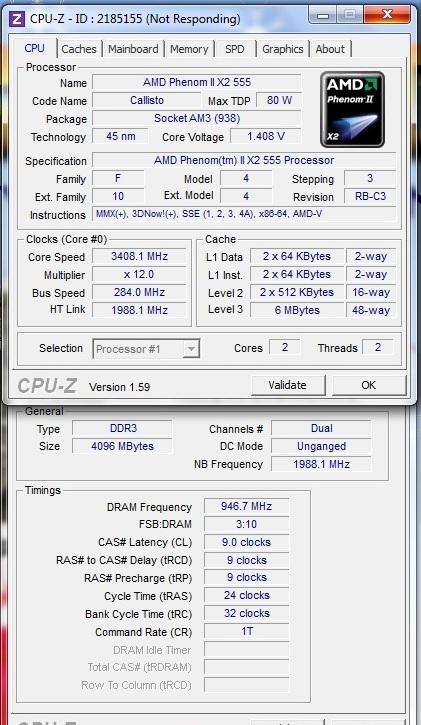Click the RAS# Precharge value 9 clocks
Viewport: 421px width, 725px height.
[x=246, y=578]
